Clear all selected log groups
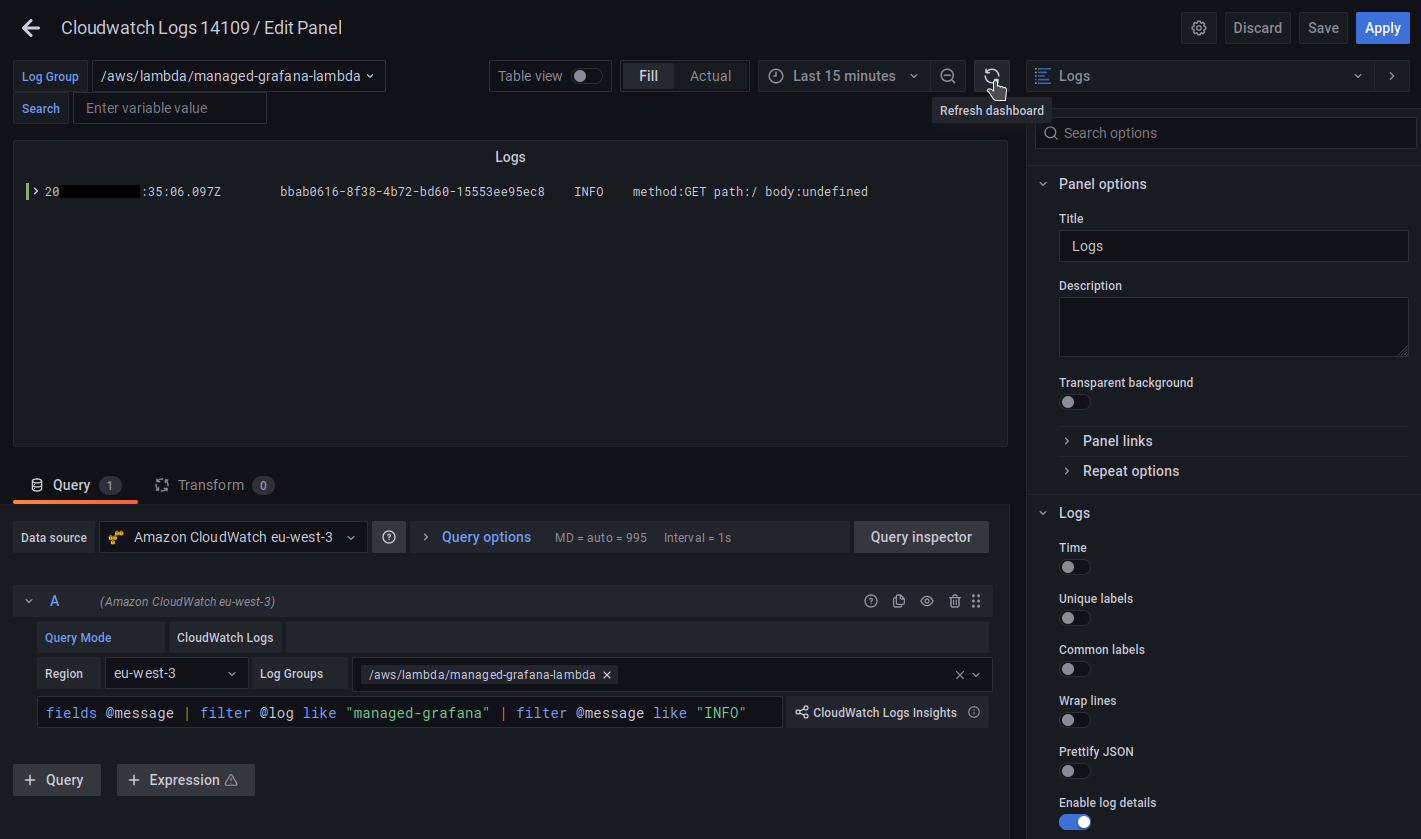This screenshot has width=1421, height=839. tap(960, 675)
